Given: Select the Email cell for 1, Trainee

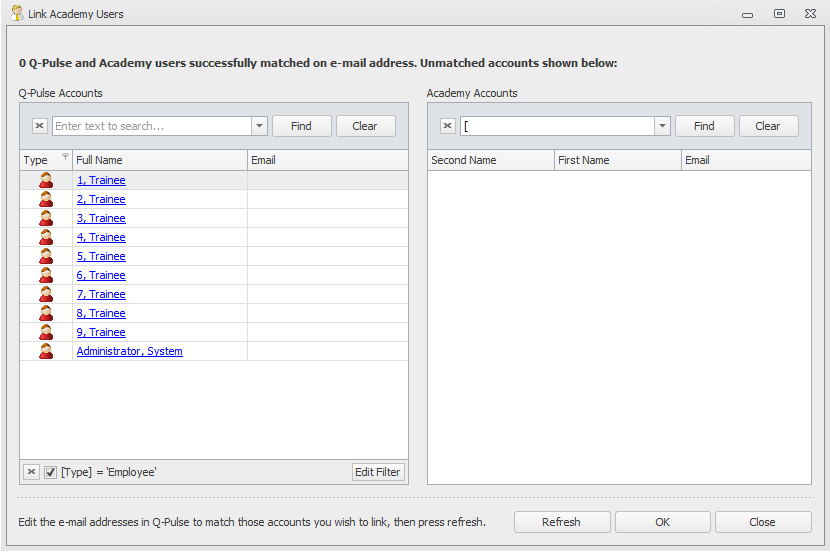Looking at the screenshot, I should pyautogui.click(x=328, y=180).
